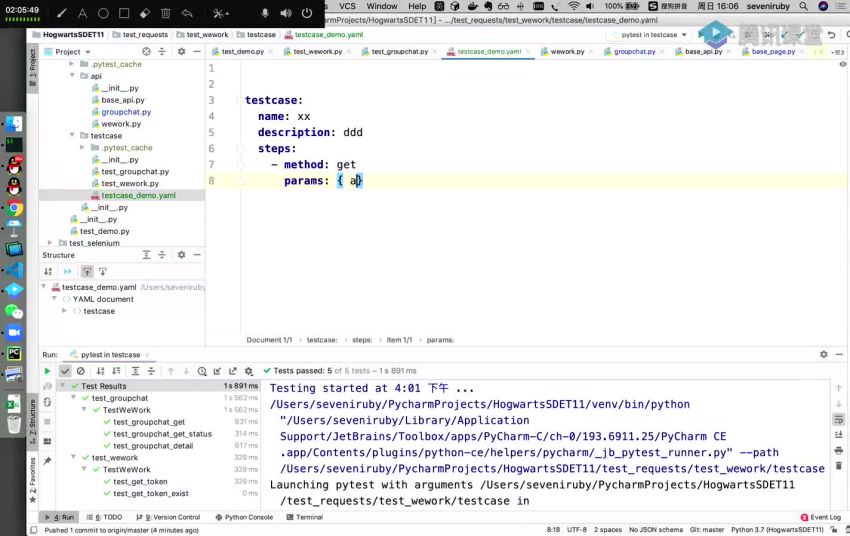This screenshot has width=850, height=536.
Task: Expand the testcase node in Structure panel
Action: [x=65, y=311]
